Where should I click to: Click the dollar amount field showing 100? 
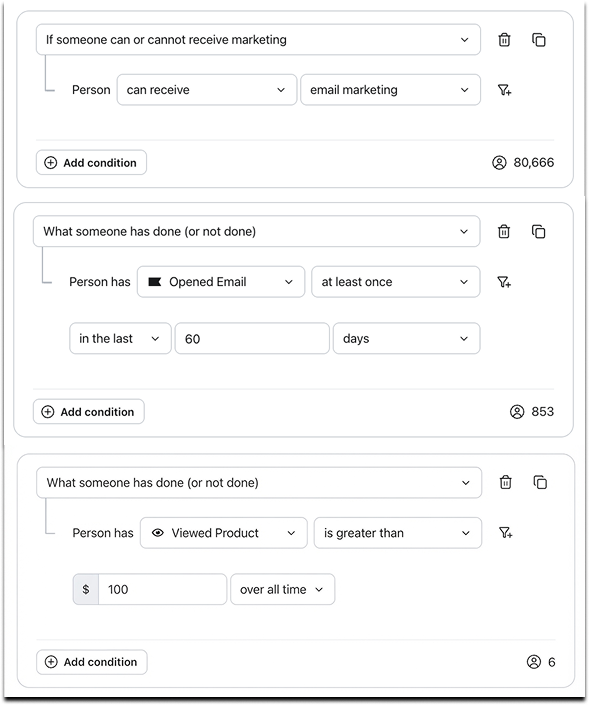pyautogui.click(x=162, y=589)
